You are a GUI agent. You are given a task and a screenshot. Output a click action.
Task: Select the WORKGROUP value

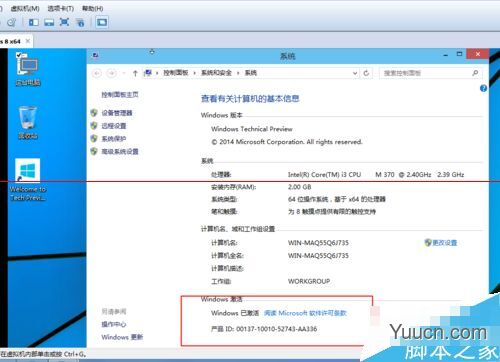tap(309, 281)
